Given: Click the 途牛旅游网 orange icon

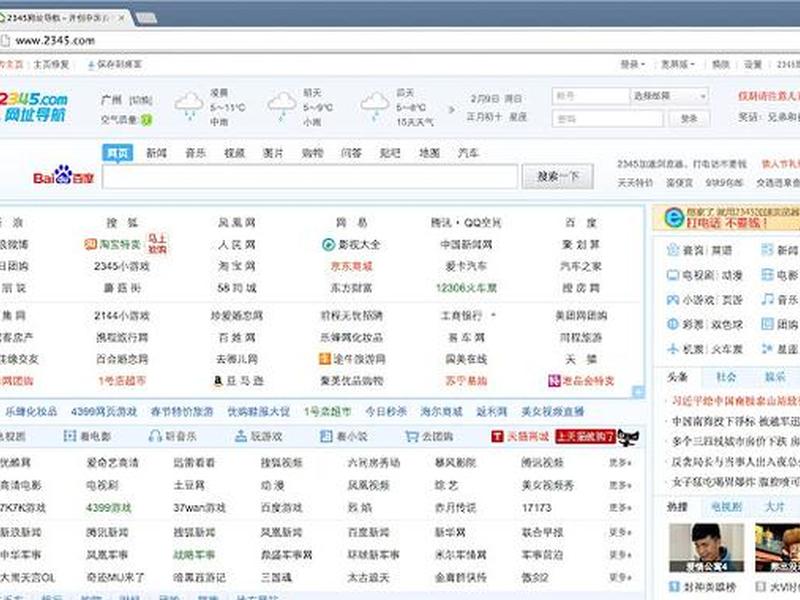Looking at the screenshot, I should [x=325, y=359].
